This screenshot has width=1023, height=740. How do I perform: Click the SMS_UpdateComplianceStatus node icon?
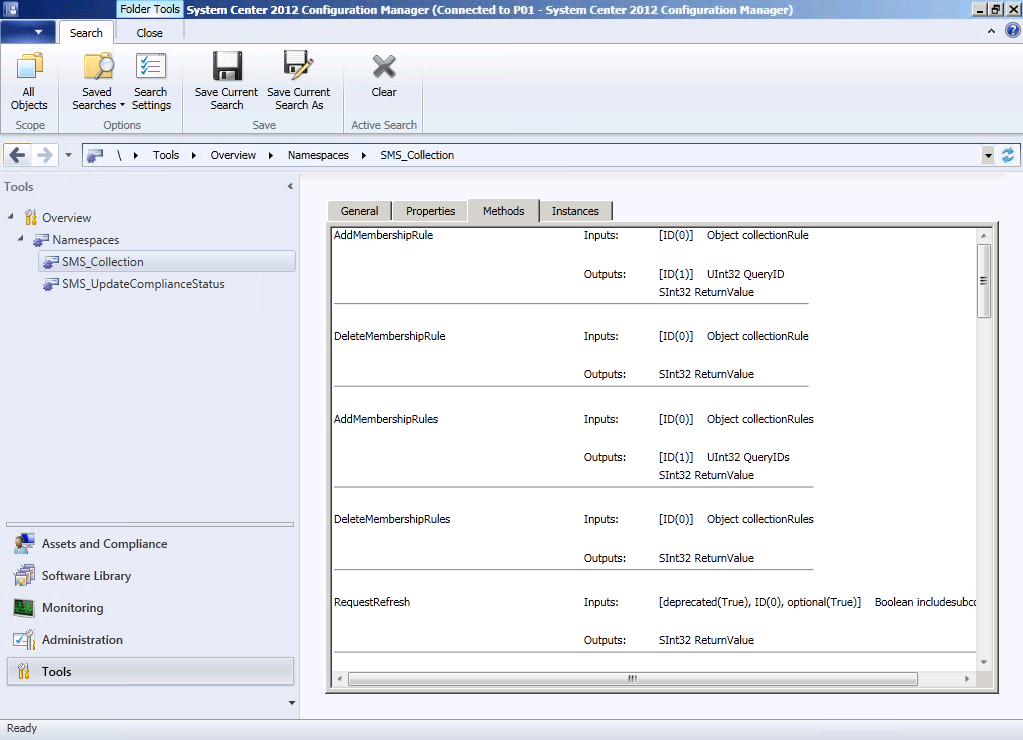click(51, 285)
